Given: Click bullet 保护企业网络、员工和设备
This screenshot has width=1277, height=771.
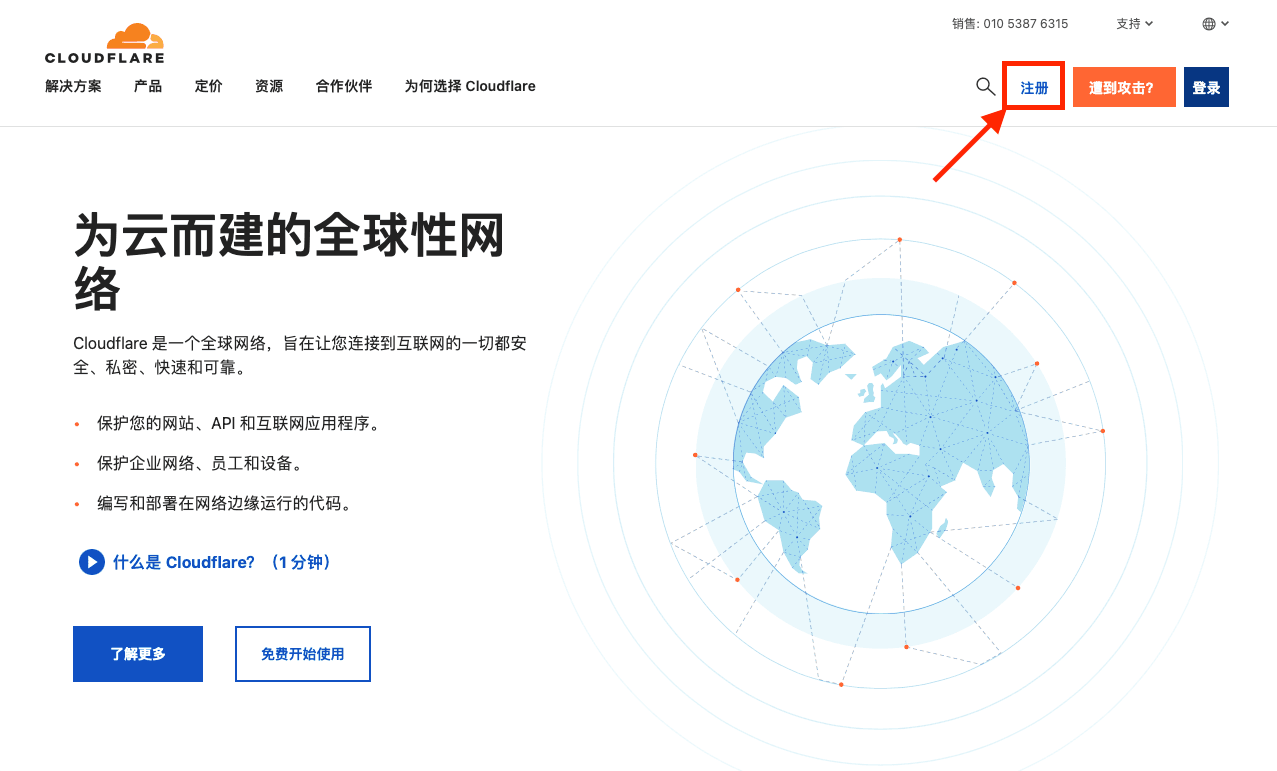Looking at the screenshot, I should (199, 464).
